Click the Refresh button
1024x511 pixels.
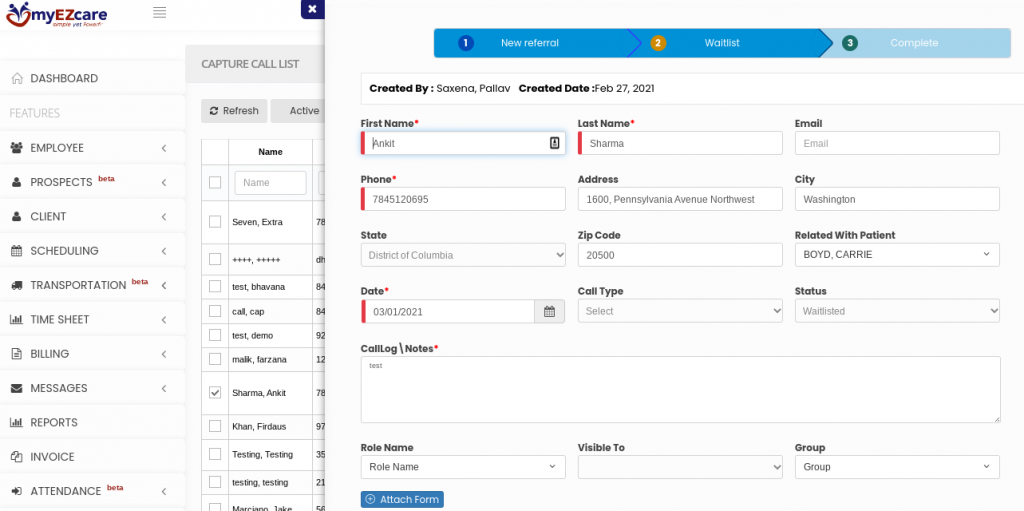(x=234, y=111)
